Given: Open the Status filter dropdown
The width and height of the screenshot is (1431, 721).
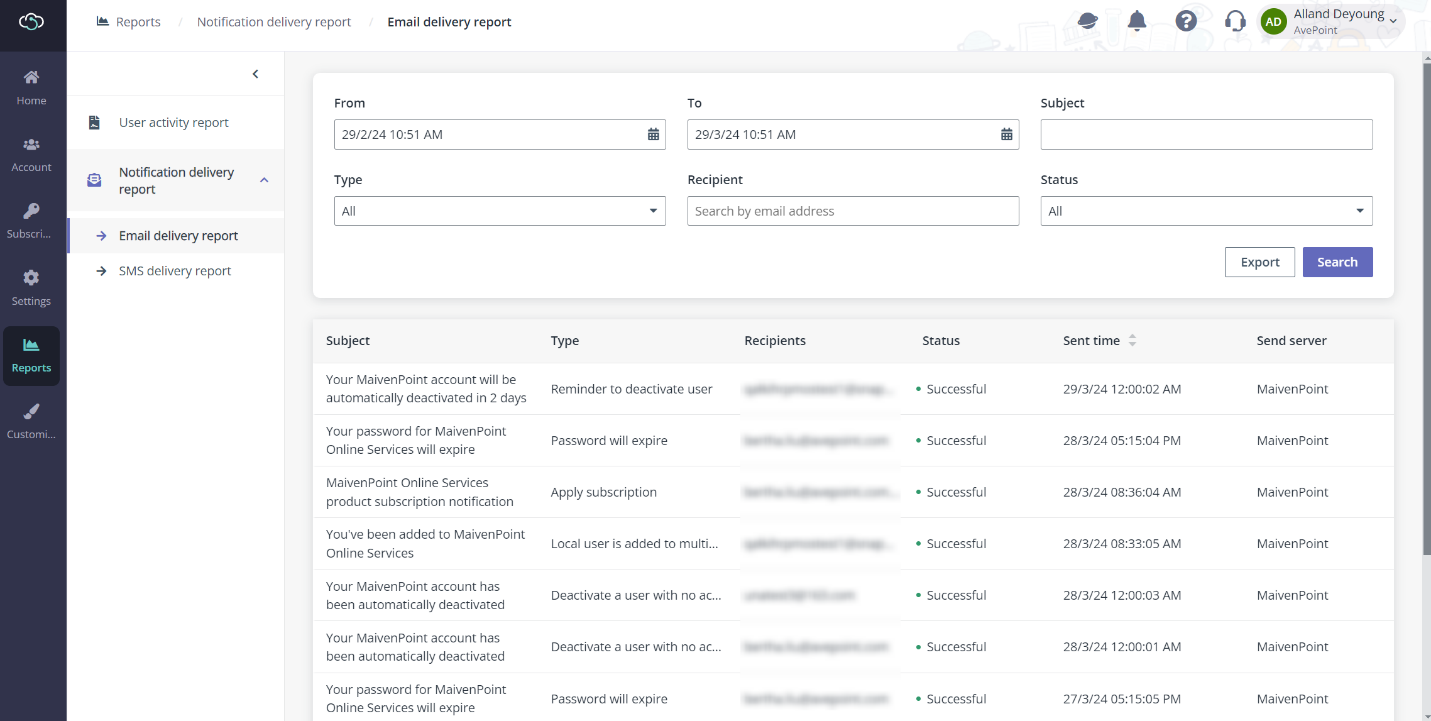Looking at the screenshot, I should click(1206, 211).
